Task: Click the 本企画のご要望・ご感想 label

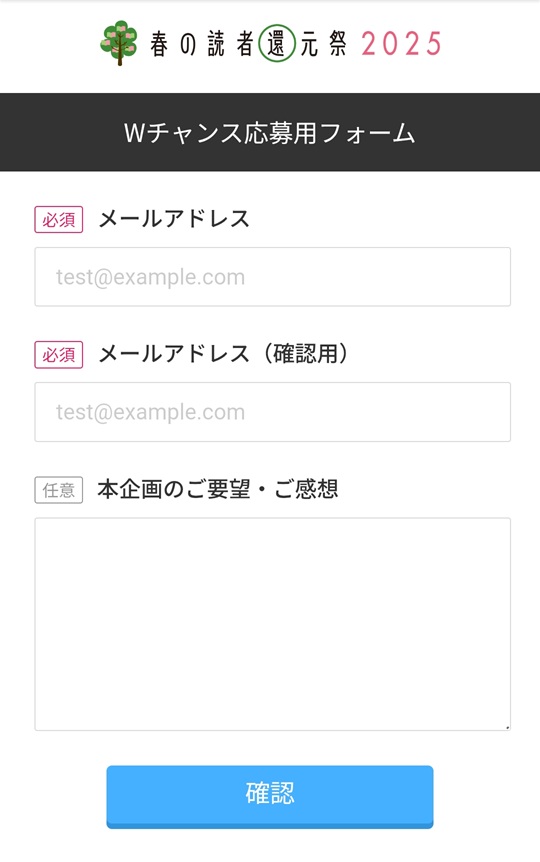Action: pyautogui.click(x=218, y=489)
